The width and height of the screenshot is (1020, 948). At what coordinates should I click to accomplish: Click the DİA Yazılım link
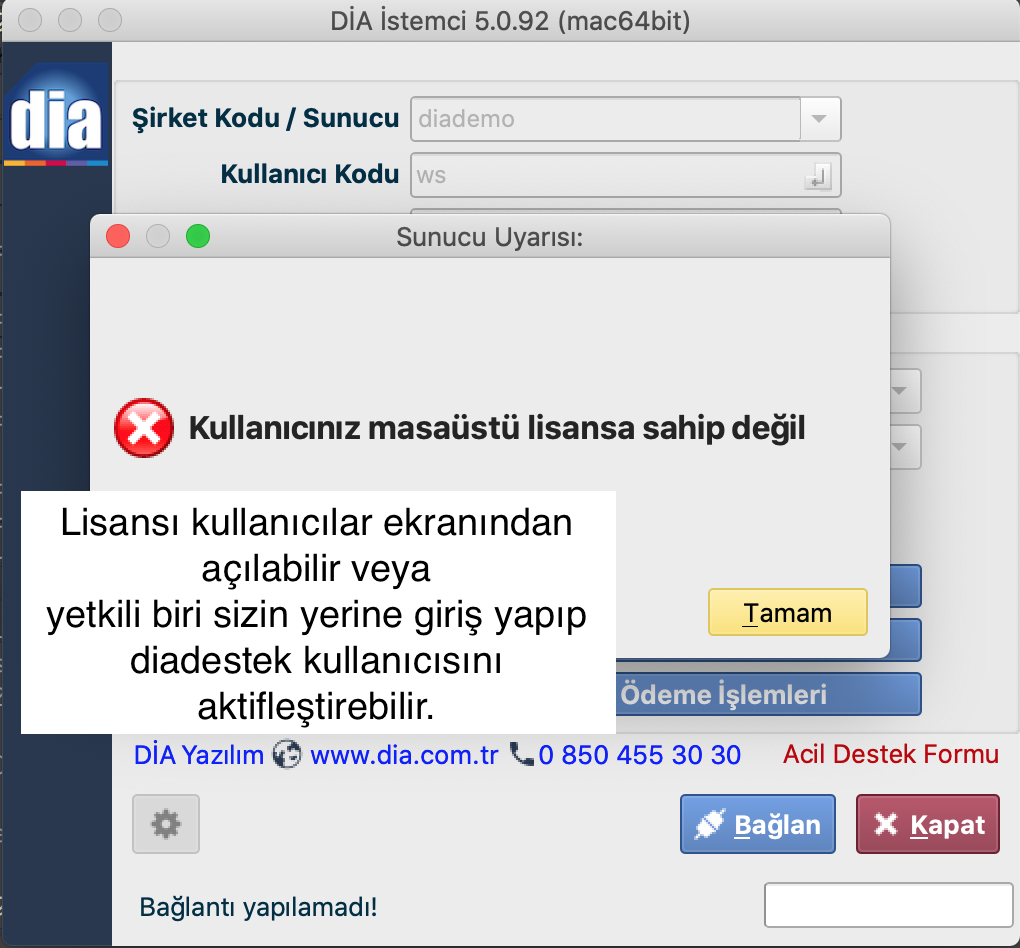click(x=198, y=754)
